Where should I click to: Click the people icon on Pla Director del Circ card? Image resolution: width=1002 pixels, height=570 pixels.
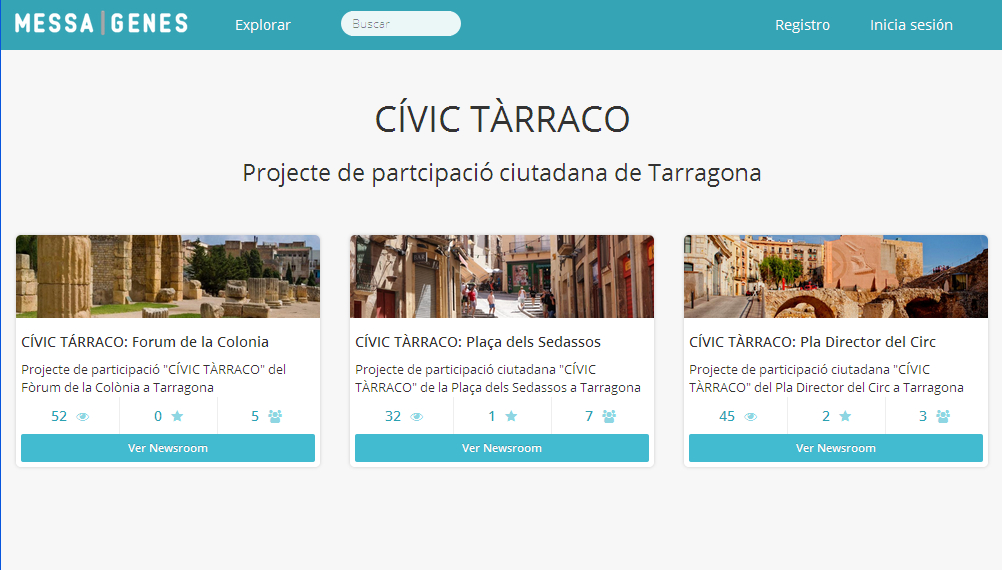click(x=943, y=417)
